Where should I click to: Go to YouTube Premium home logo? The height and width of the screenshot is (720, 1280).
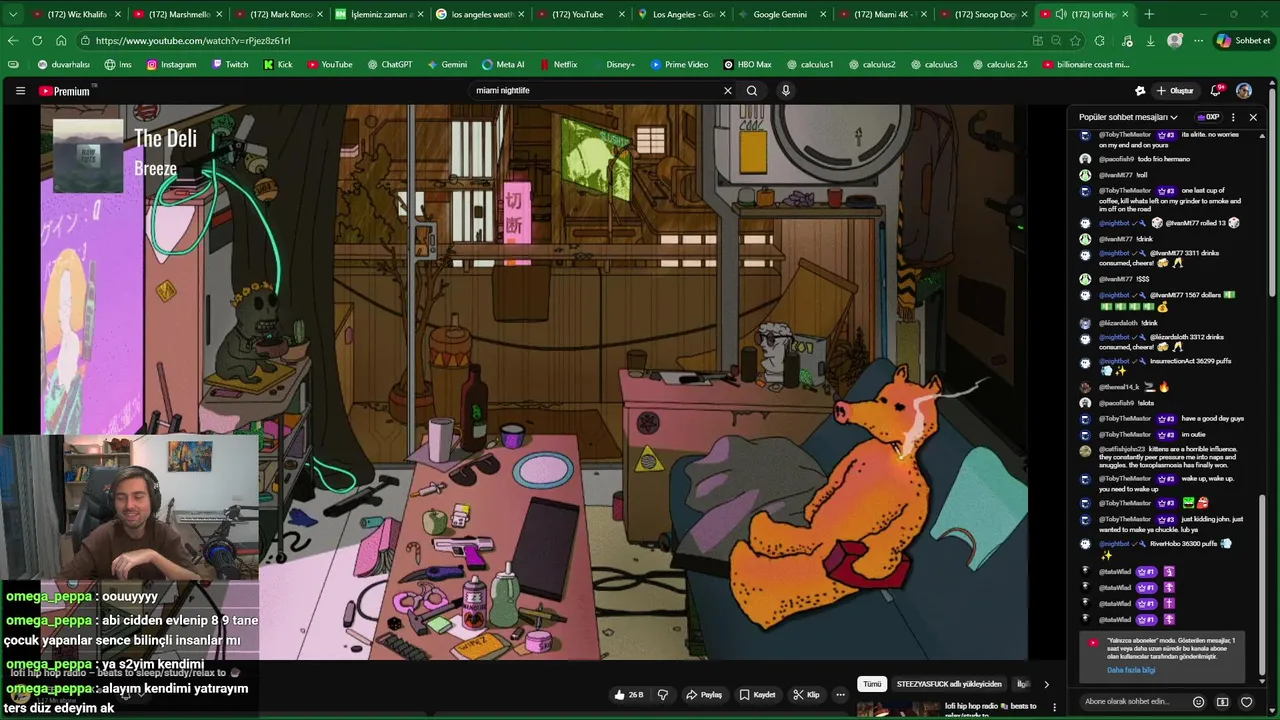[x=65, y=91]
